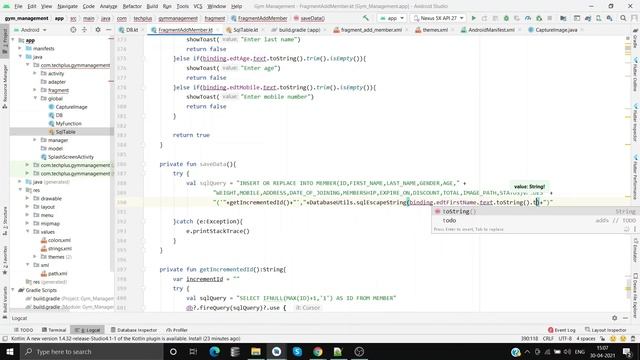Screen dimensions: 640x360
Task: Minimize the Logcat panel
Action: tap(625, 318)
